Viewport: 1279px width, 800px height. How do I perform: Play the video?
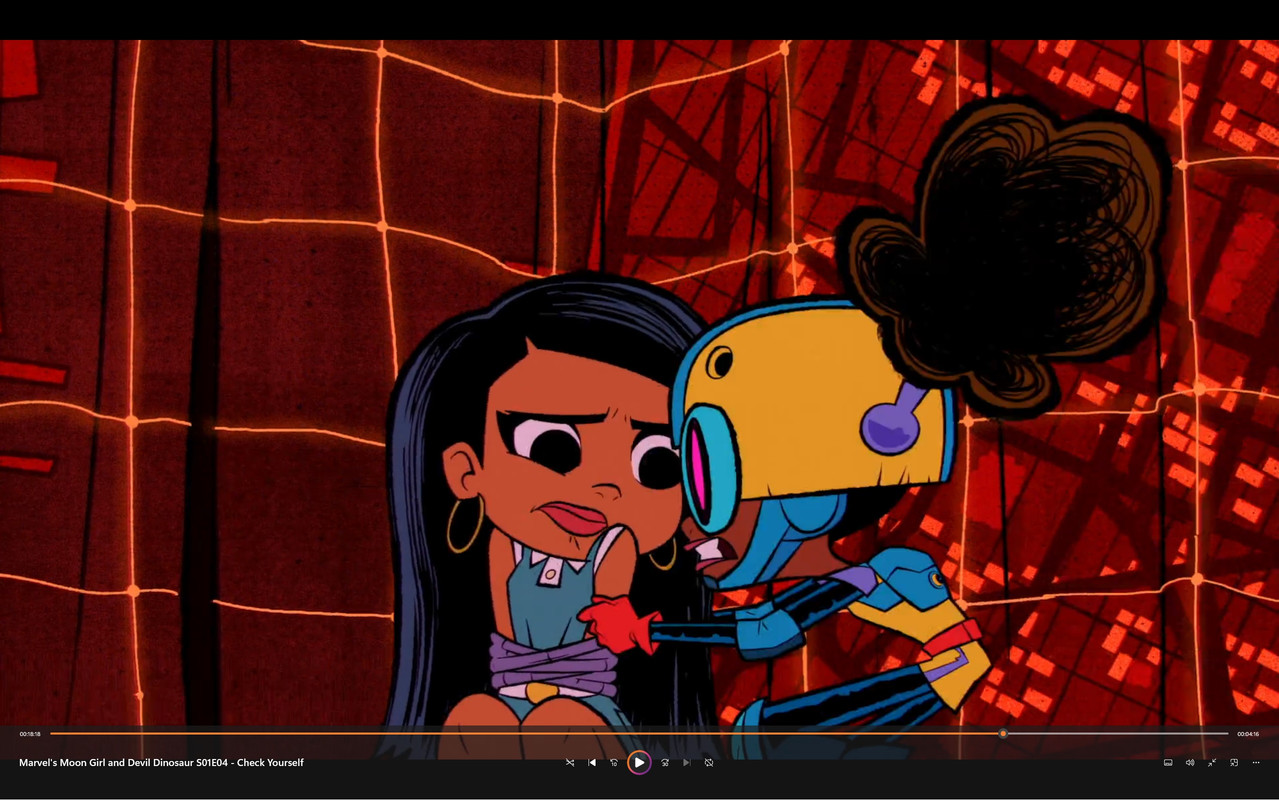639,763
